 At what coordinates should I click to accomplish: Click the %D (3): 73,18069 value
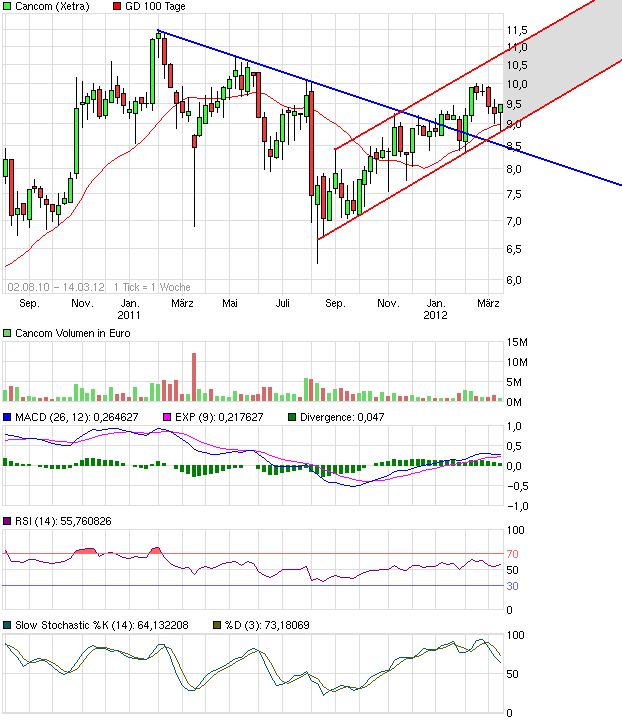(267, 625)
